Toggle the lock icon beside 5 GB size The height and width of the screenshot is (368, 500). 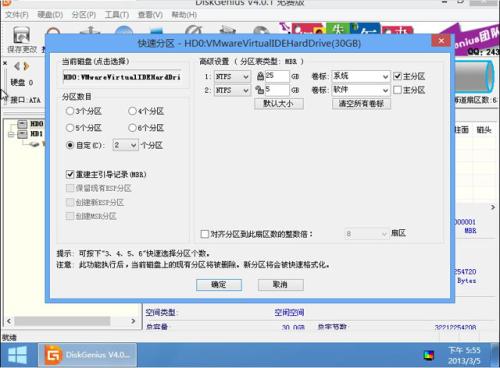point(259,90)
